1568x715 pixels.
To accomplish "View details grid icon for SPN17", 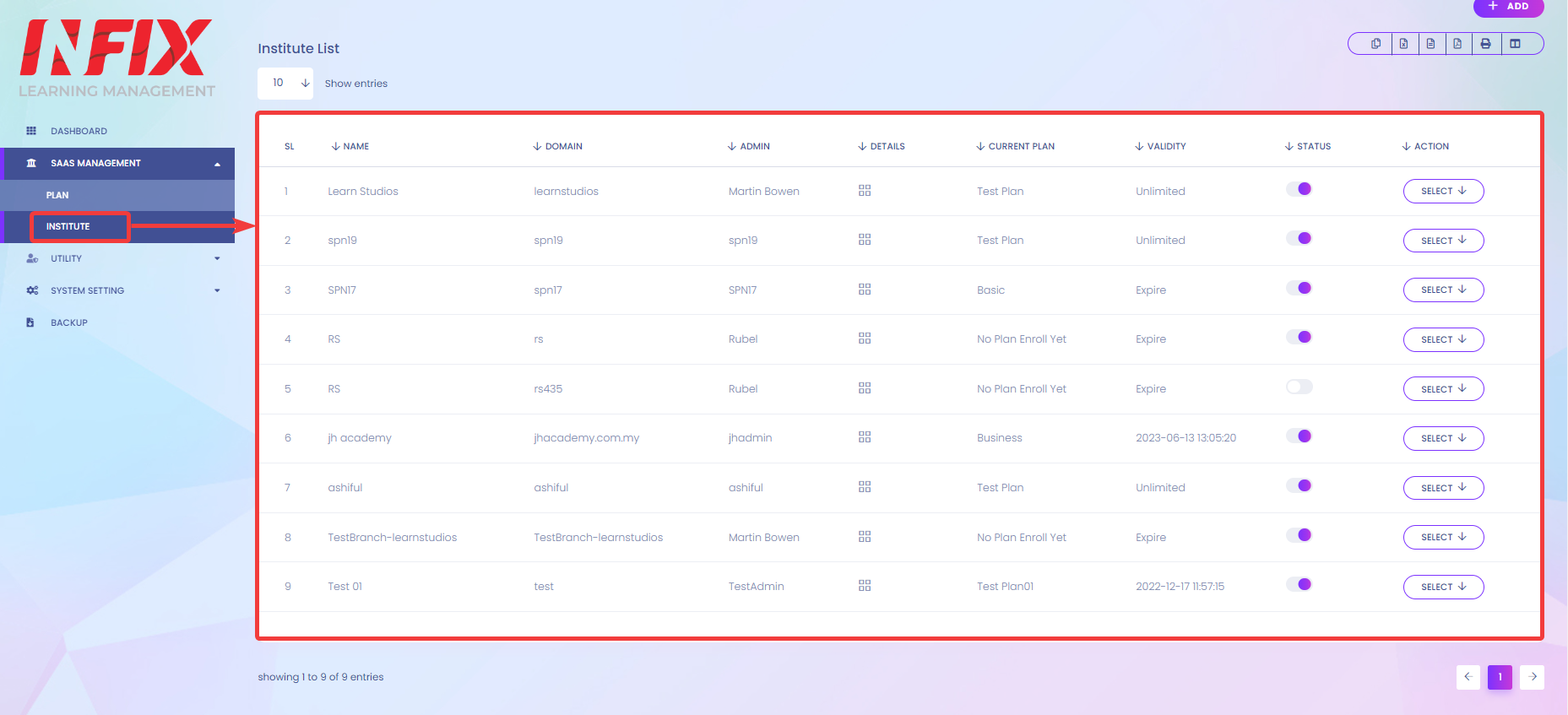I will [x=865, y=290].
